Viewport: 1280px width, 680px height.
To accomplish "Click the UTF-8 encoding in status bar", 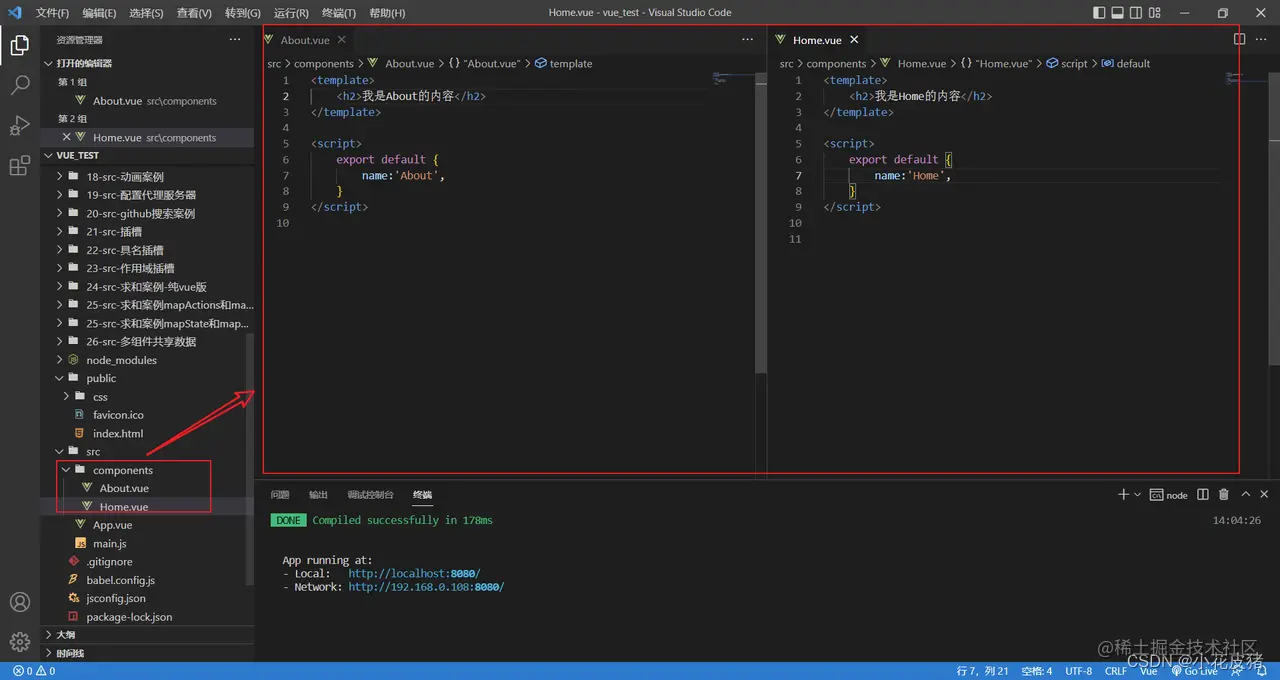I will (x=1078, y=671).
